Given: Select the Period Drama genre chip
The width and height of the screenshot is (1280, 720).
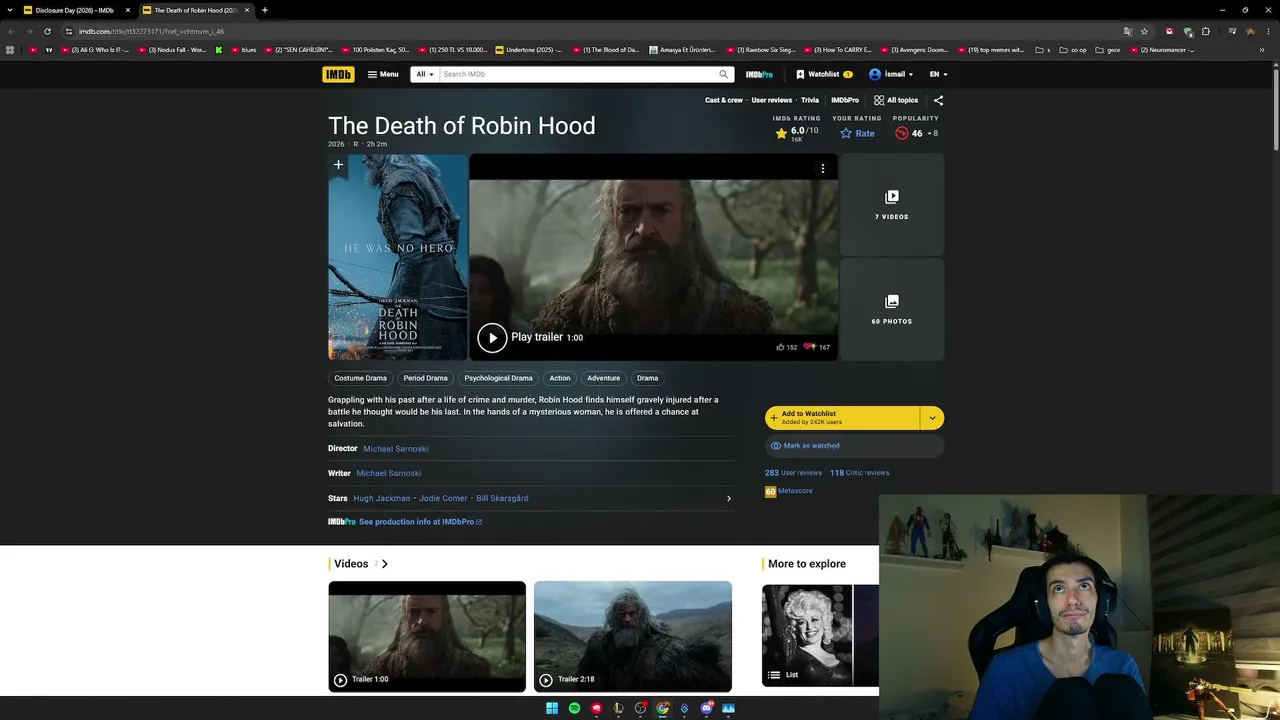Looking at the screenshot, I should (425, 378).
